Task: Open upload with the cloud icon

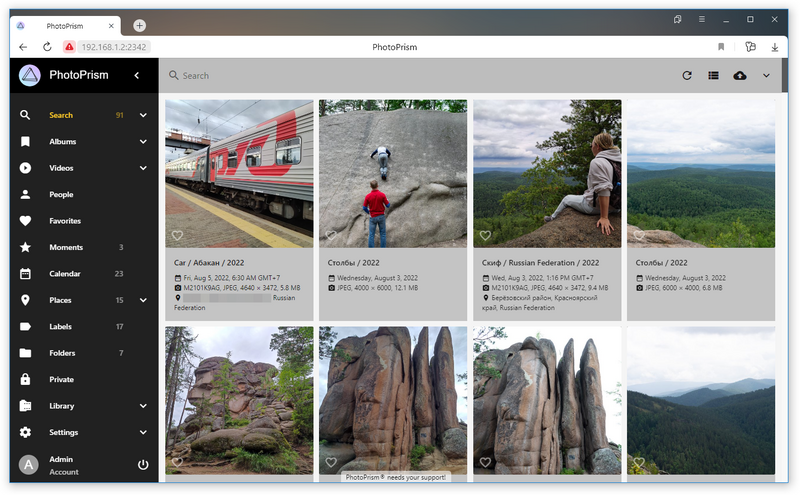Action: pos(740,76)
